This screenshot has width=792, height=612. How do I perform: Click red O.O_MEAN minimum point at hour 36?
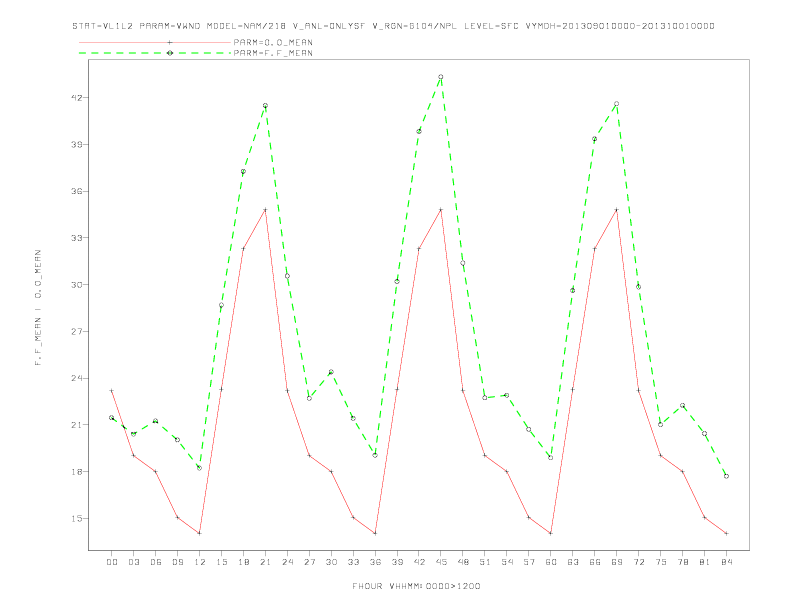(375, 533)
